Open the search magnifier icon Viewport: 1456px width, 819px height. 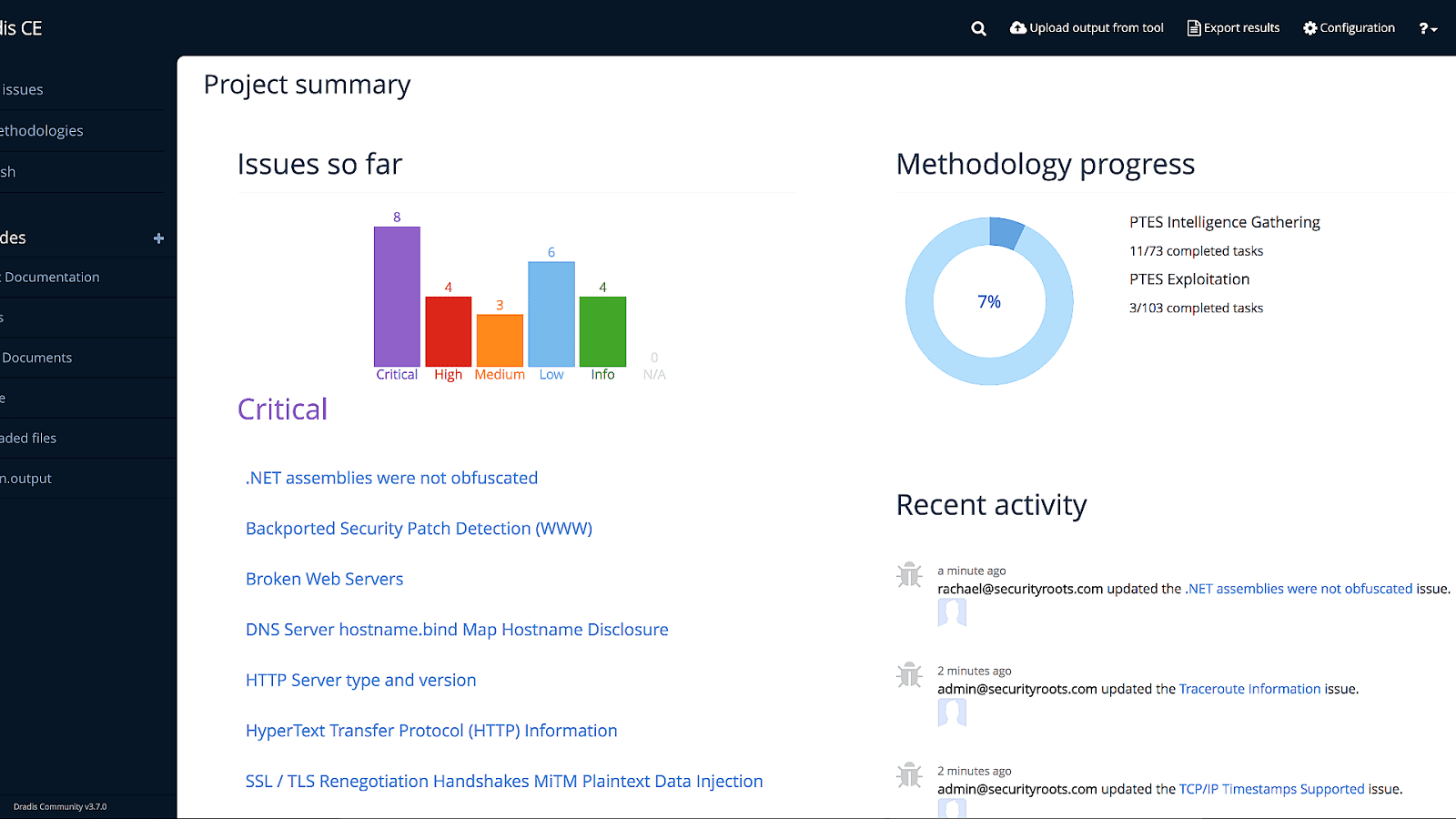click(x=977, y=28)
